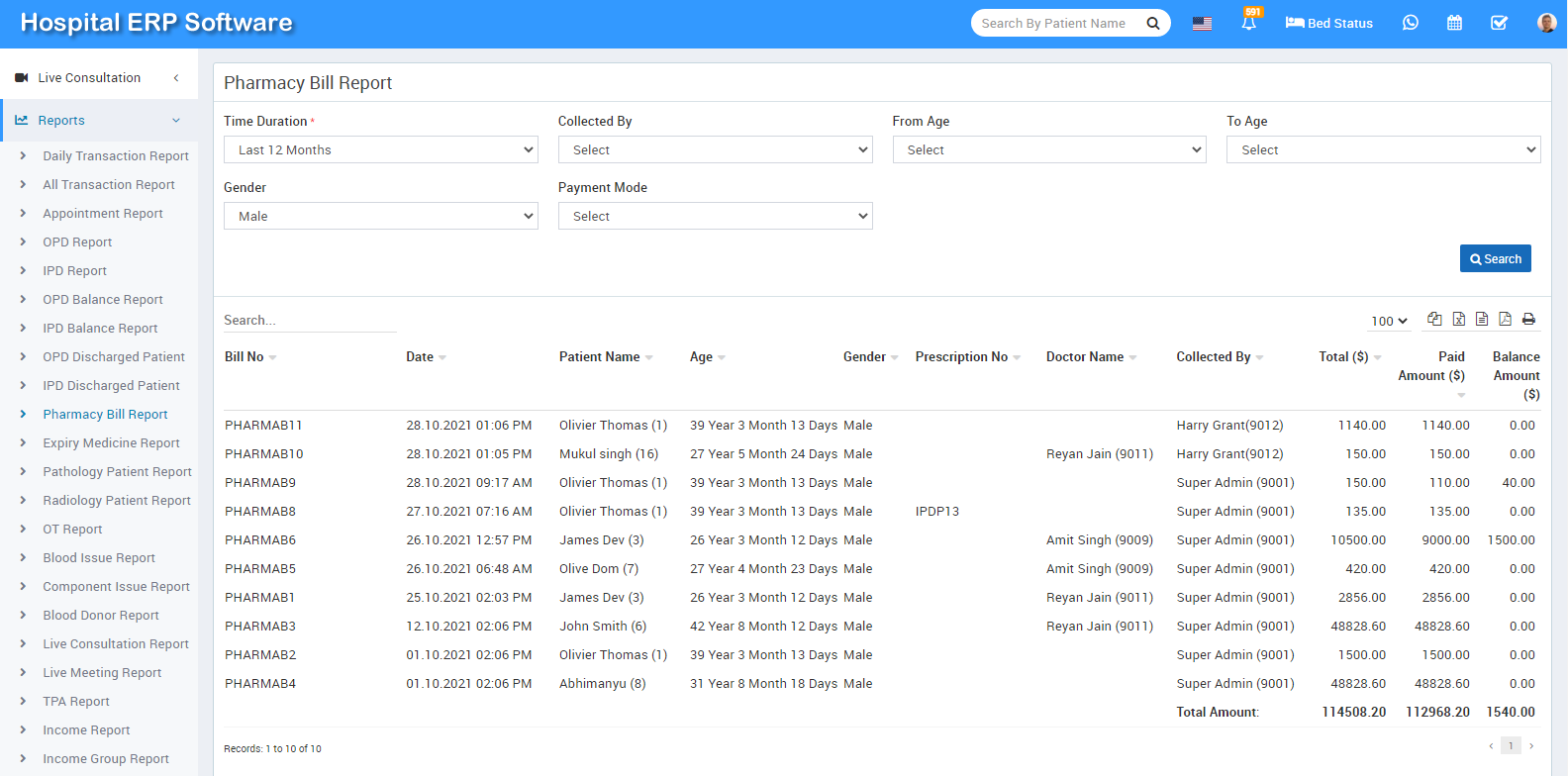Open the notifications bell icon
This screenshot has width=1568, height=776.
(1248, 23)
